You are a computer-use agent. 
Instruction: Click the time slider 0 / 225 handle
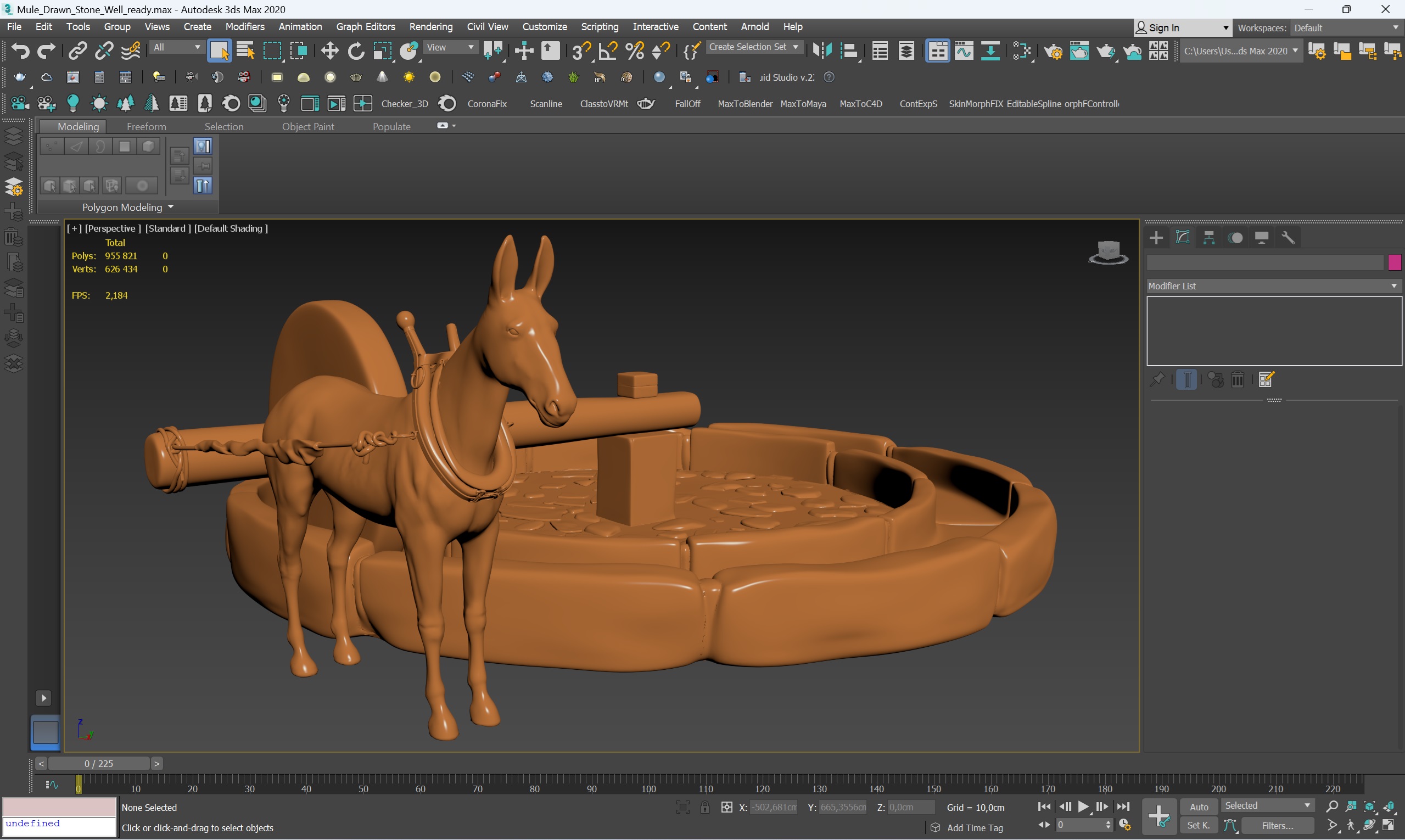98,764
